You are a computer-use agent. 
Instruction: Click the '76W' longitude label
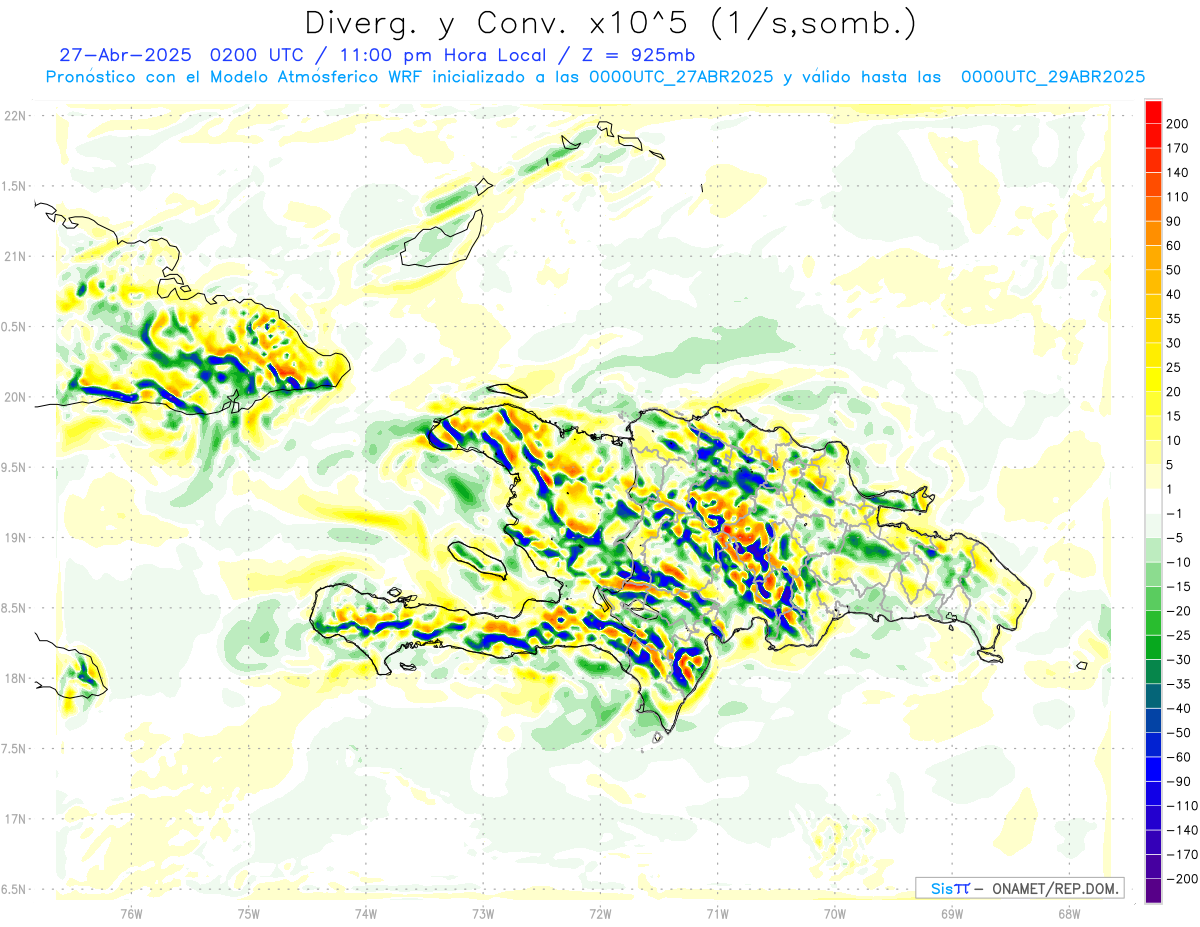tap(131, 914)
